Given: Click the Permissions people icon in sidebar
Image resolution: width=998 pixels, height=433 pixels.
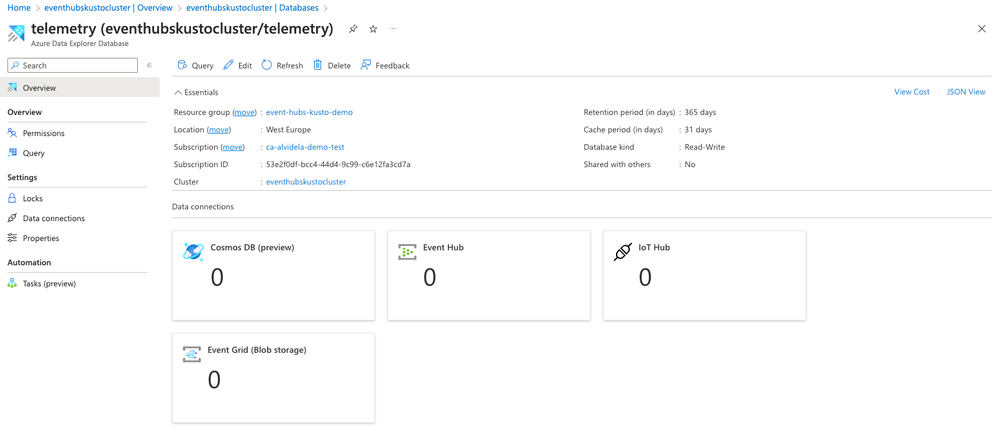Looking at the screenshot, I should coord(12,133).
